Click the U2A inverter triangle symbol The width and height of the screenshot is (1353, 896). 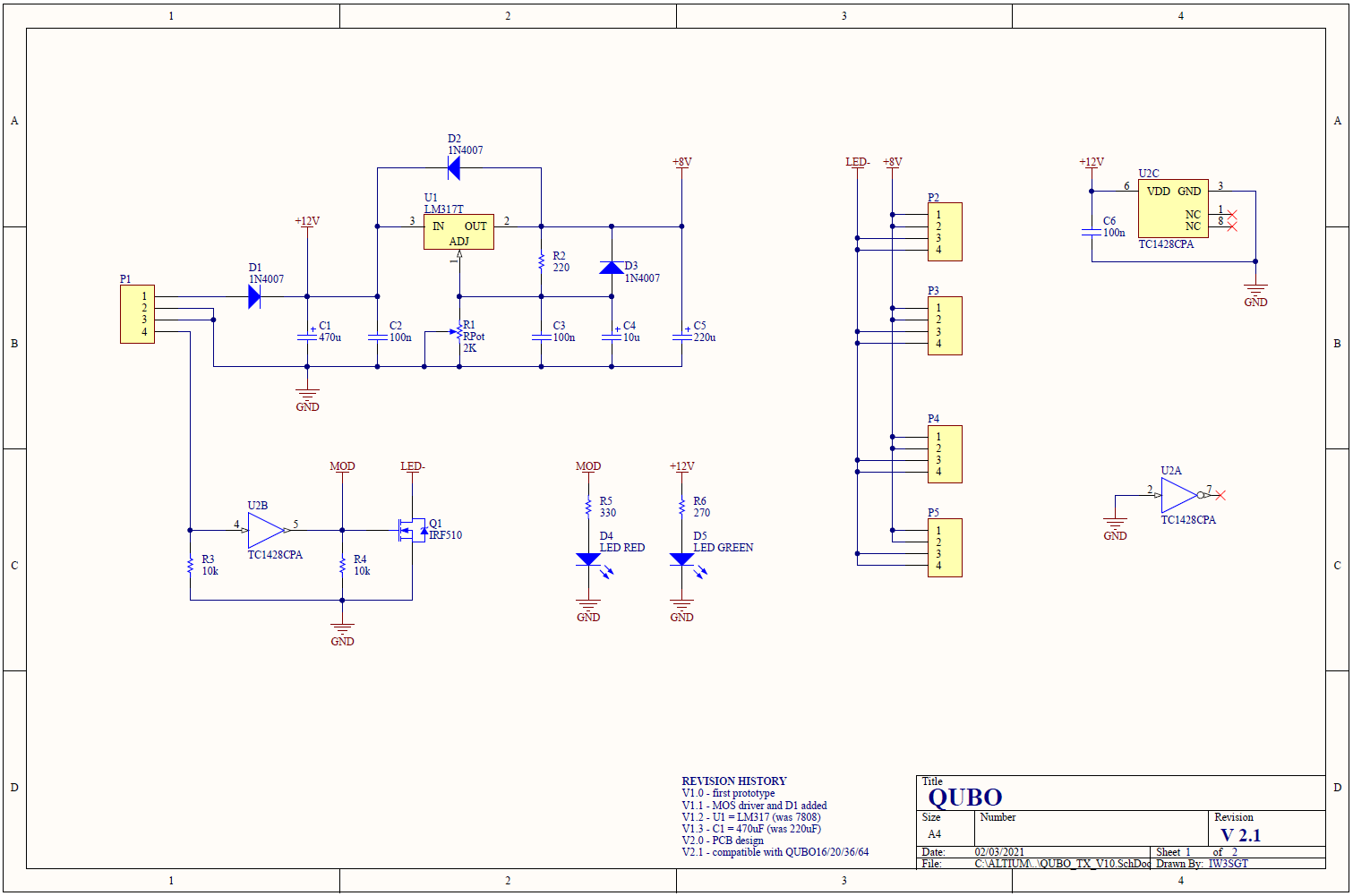pyautogui.click(x=1179, y=495)
